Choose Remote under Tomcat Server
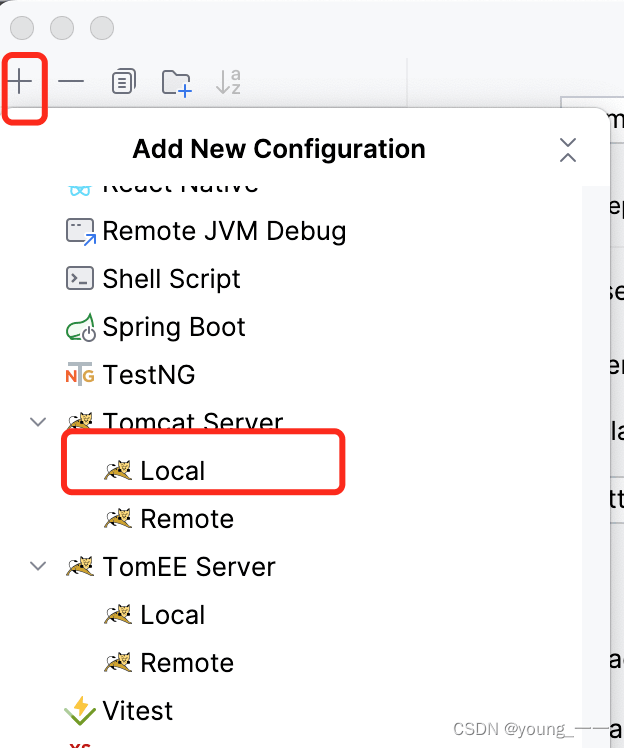Image resolution: width=624 pixels, height=748 pixels. pyautogui.click(x=187, y=519)
